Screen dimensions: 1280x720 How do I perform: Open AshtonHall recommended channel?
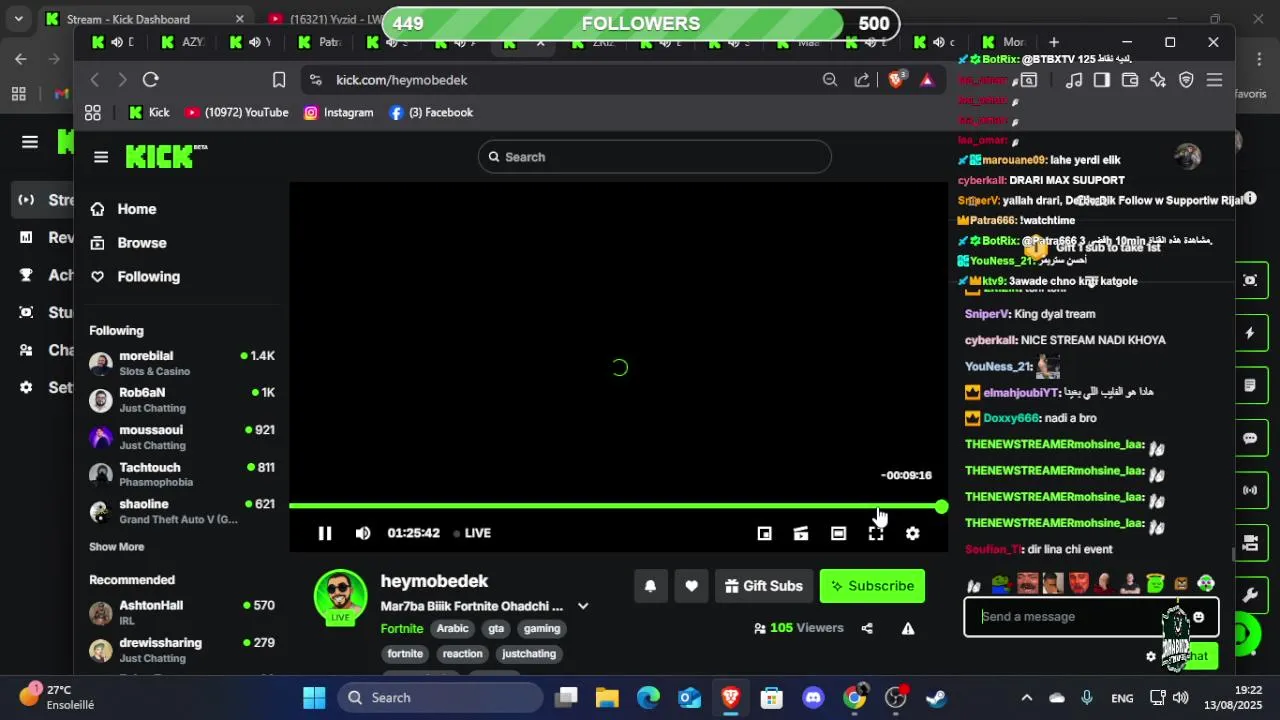pyautogui.click(x=182, y=612)
